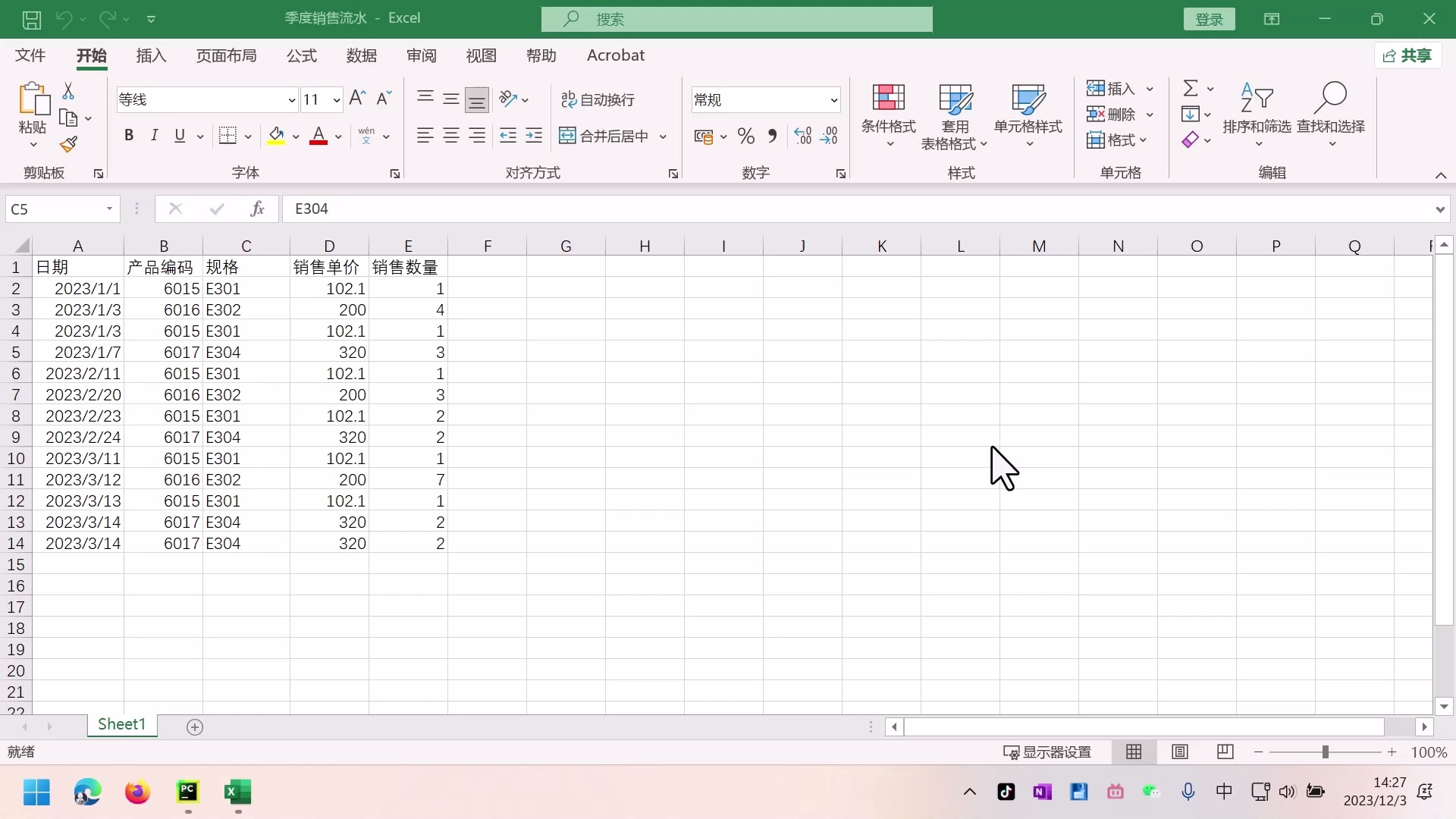Expand the number format dropdown
1456x819 pixels.
click(833, 99)
